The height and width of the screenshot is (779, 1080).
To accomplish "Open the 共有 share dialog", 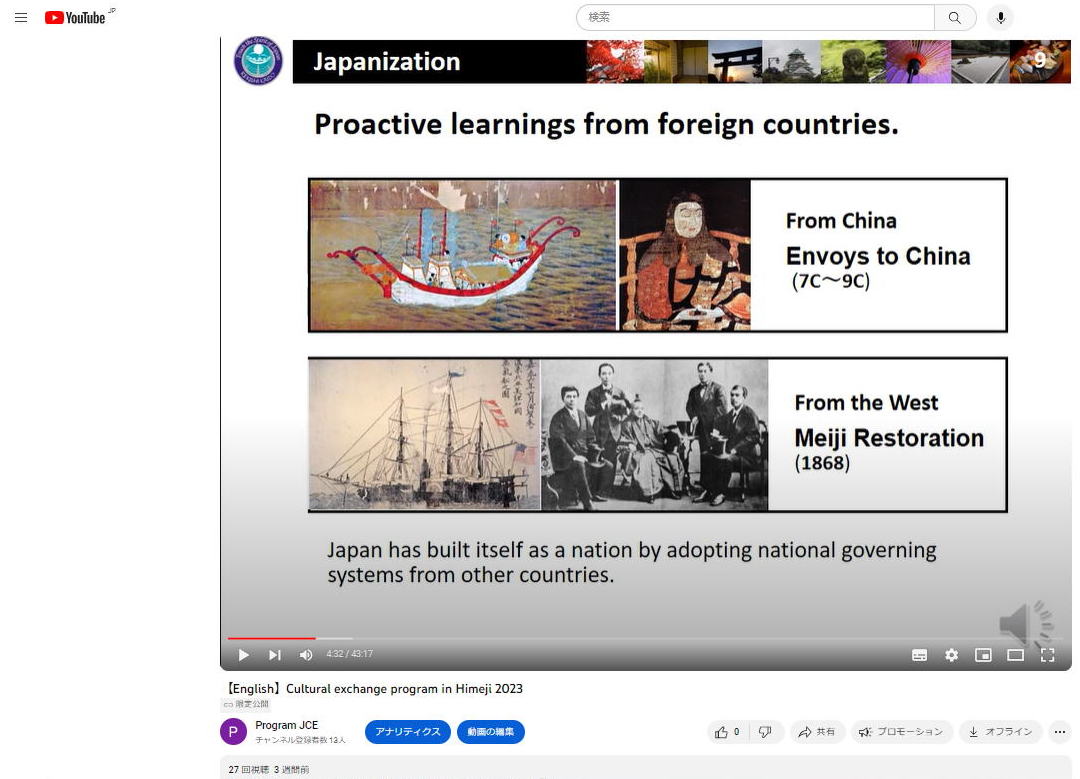I will click(x=816, y=732).
